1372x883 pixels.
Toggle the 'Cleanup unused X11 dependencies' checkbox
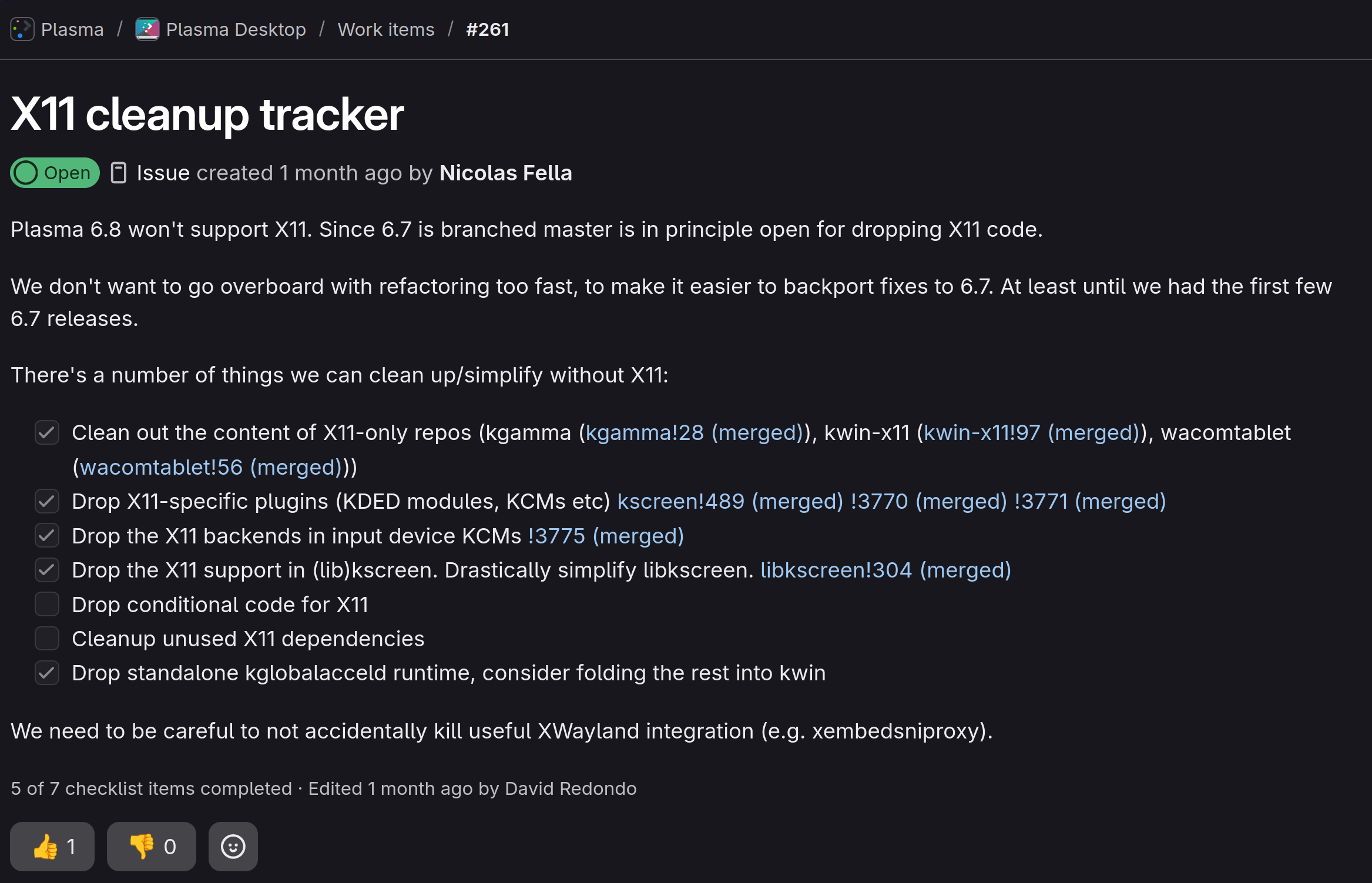point(47,638)
